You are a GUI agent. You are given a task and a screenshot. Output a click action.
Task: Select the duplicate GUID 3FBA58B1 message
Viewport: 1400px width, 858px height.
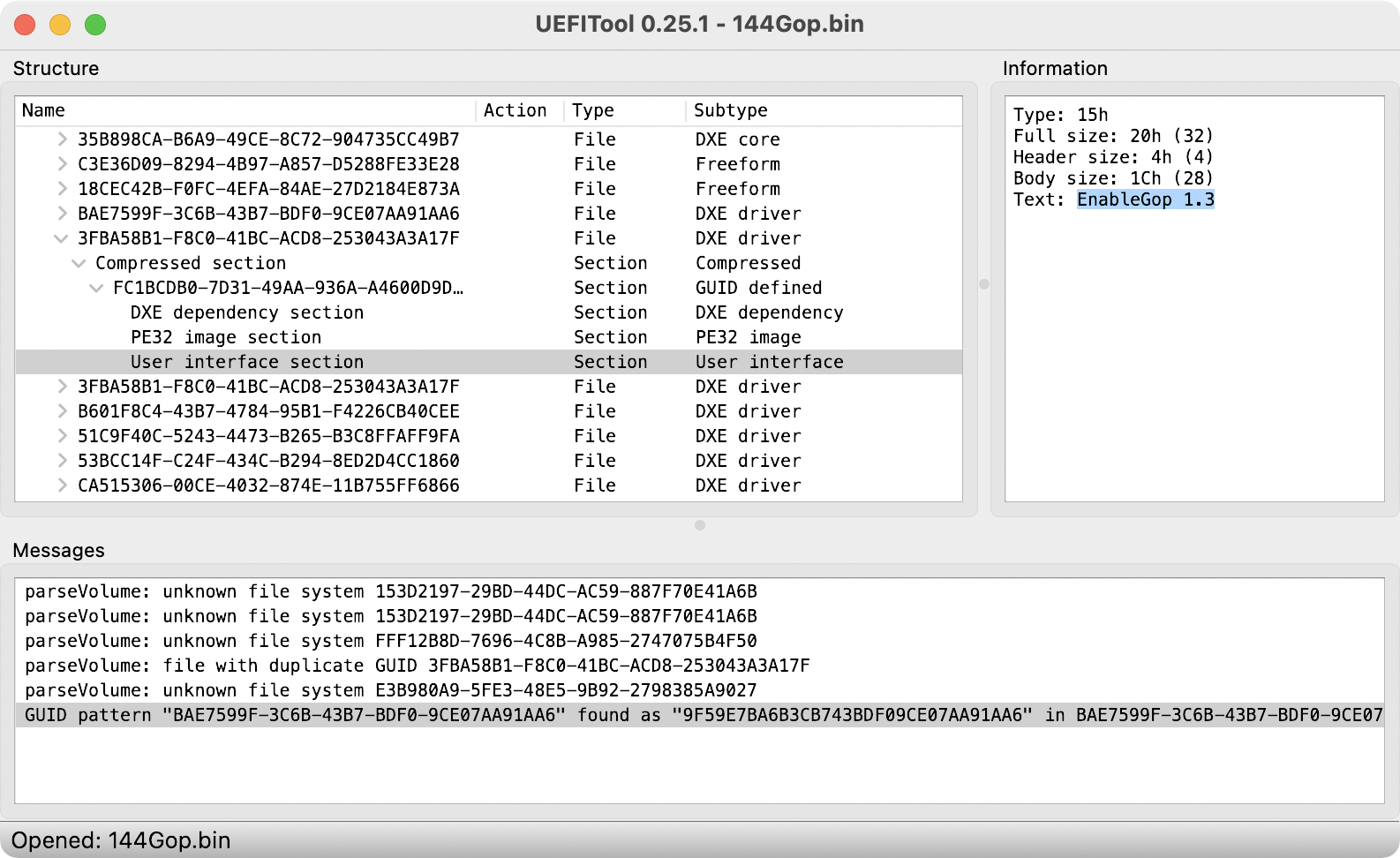click(418, 666)
